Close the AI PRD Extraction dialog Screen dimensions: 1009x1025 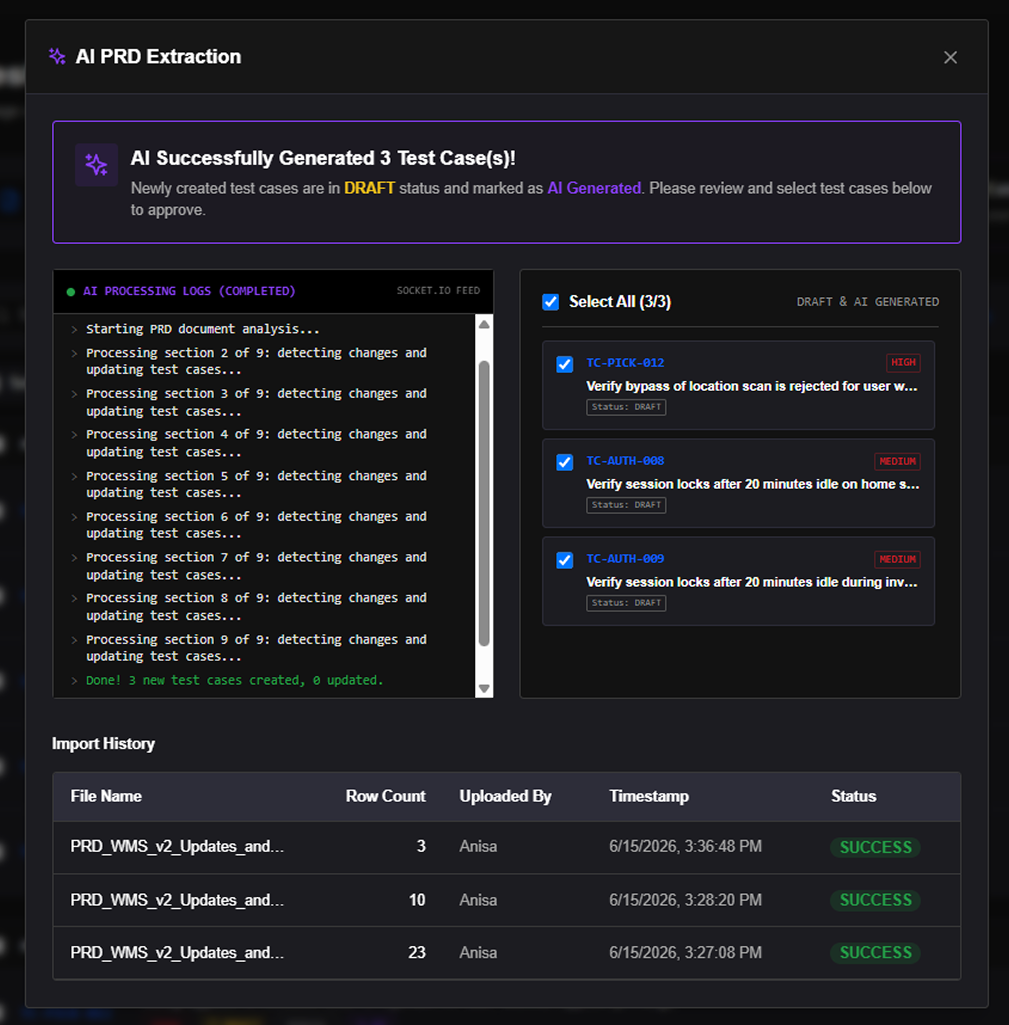point(950,58)
